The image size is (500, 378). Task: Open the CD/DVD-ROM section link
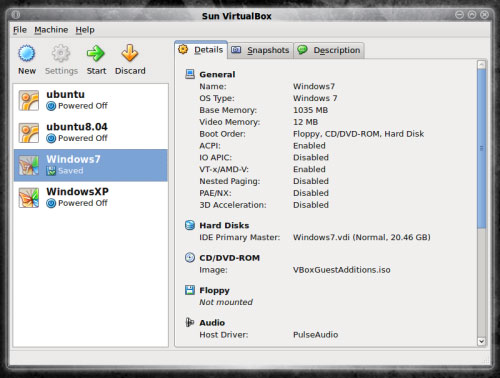coord(229,258)
